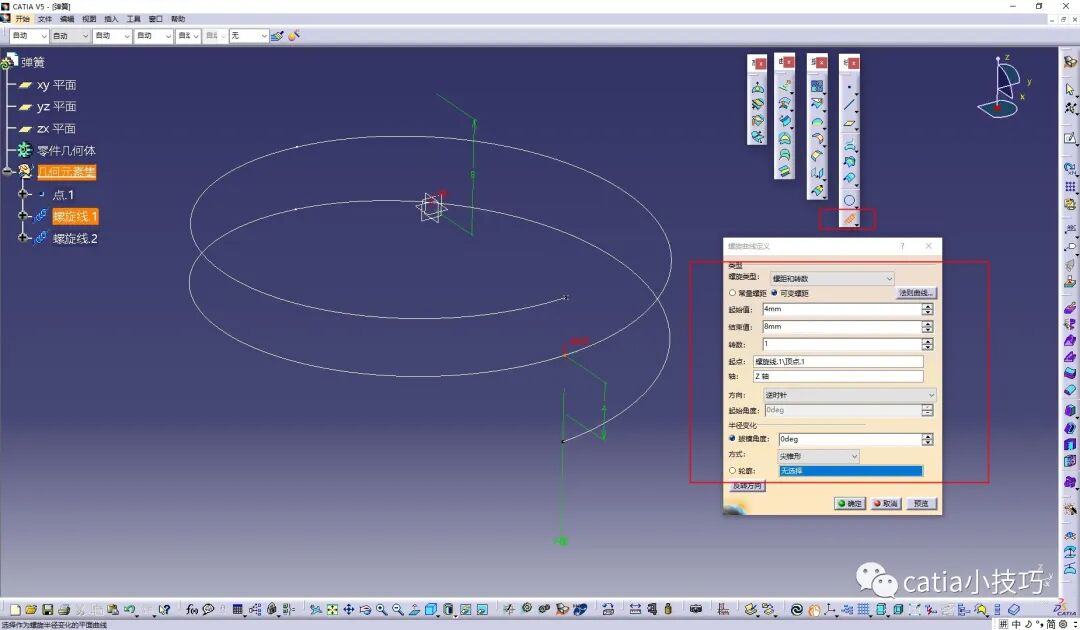Activate the Pan four-arrow icon

pyautogui.click(x=349, y=609)
